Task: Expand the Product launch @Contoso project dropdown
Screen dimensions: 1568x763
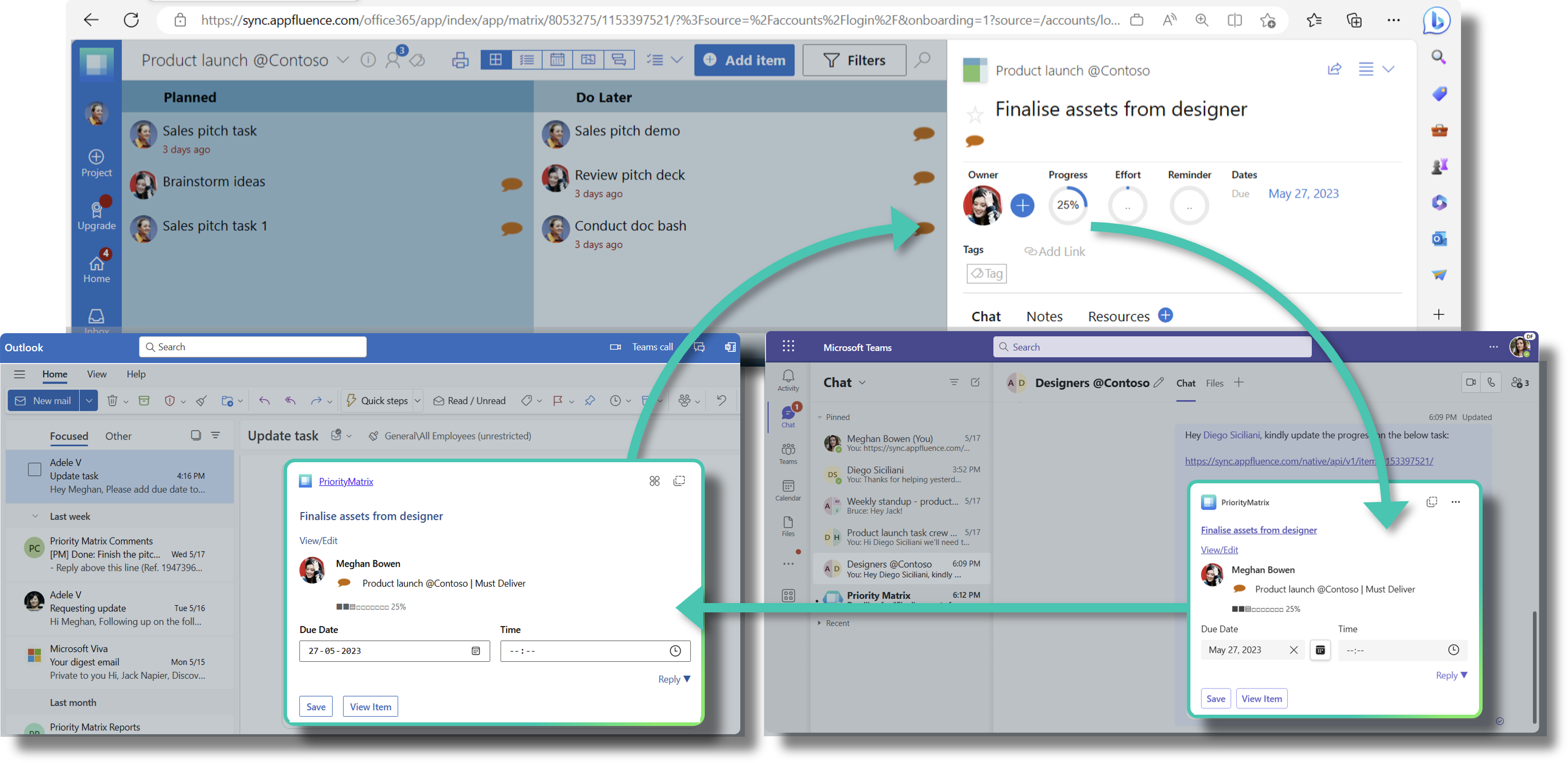Action: pos(343,60)
